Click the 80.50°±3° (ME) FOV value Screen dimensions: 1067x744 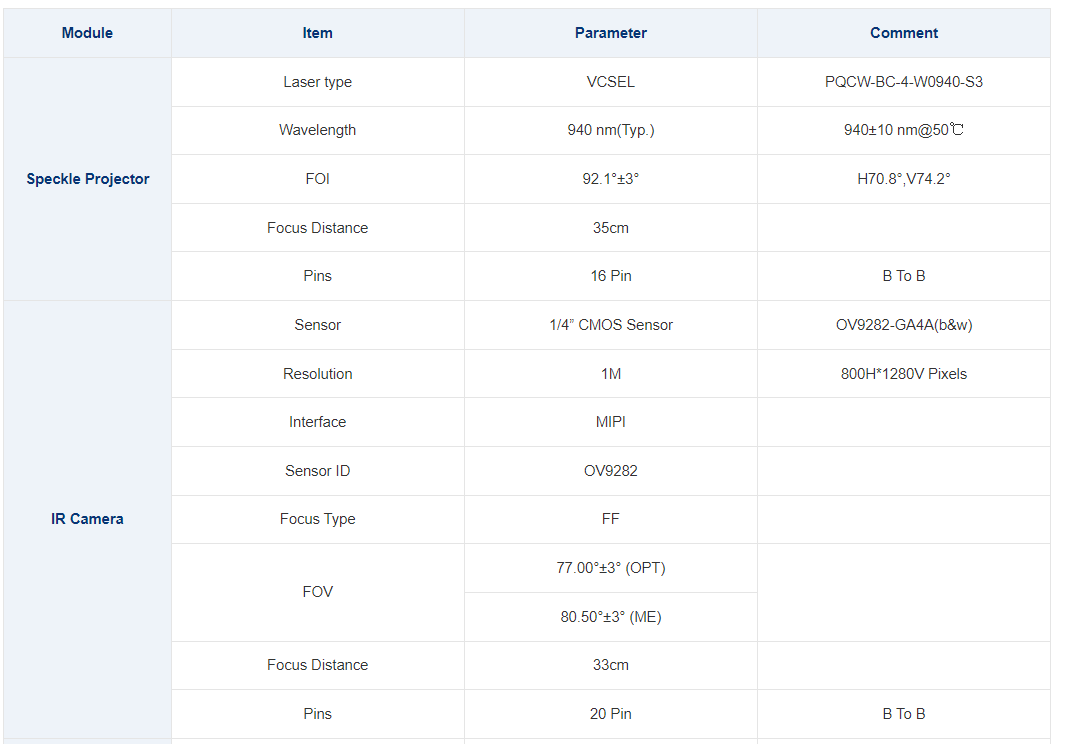[610, 617]
